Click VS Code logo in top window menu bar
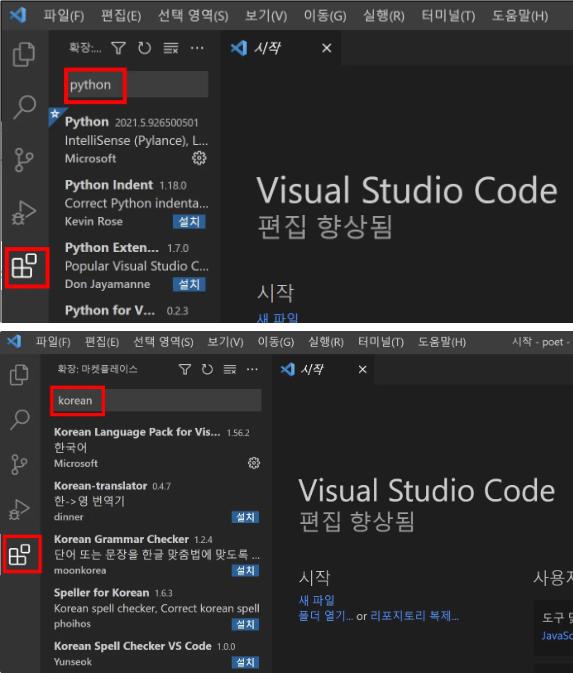573x673 pixels. point(18,15)
